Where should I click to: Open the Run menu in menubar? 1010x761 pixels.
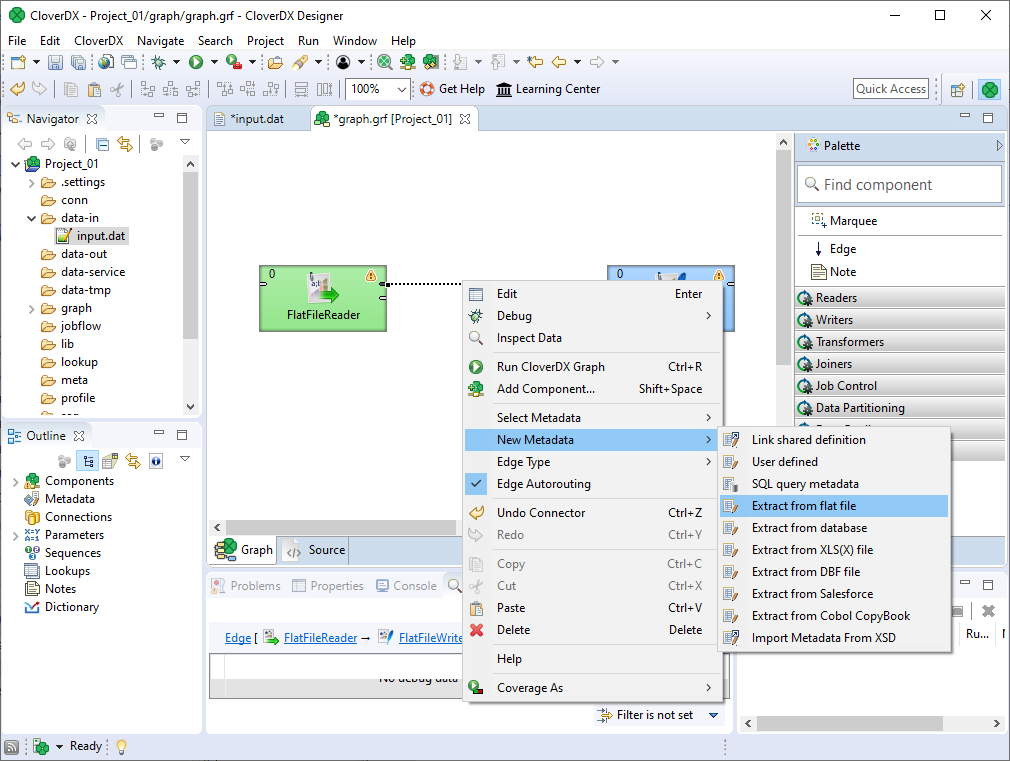(308, 41)
